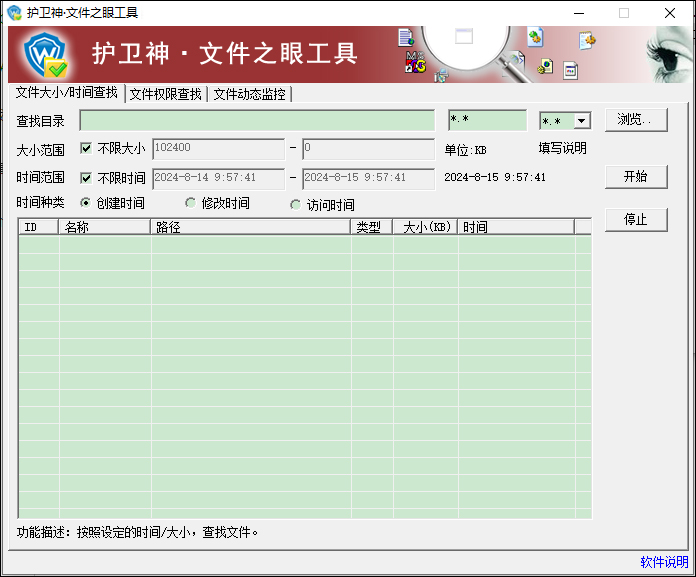Select the 创建时间 radio button

(x=85, y=203)
